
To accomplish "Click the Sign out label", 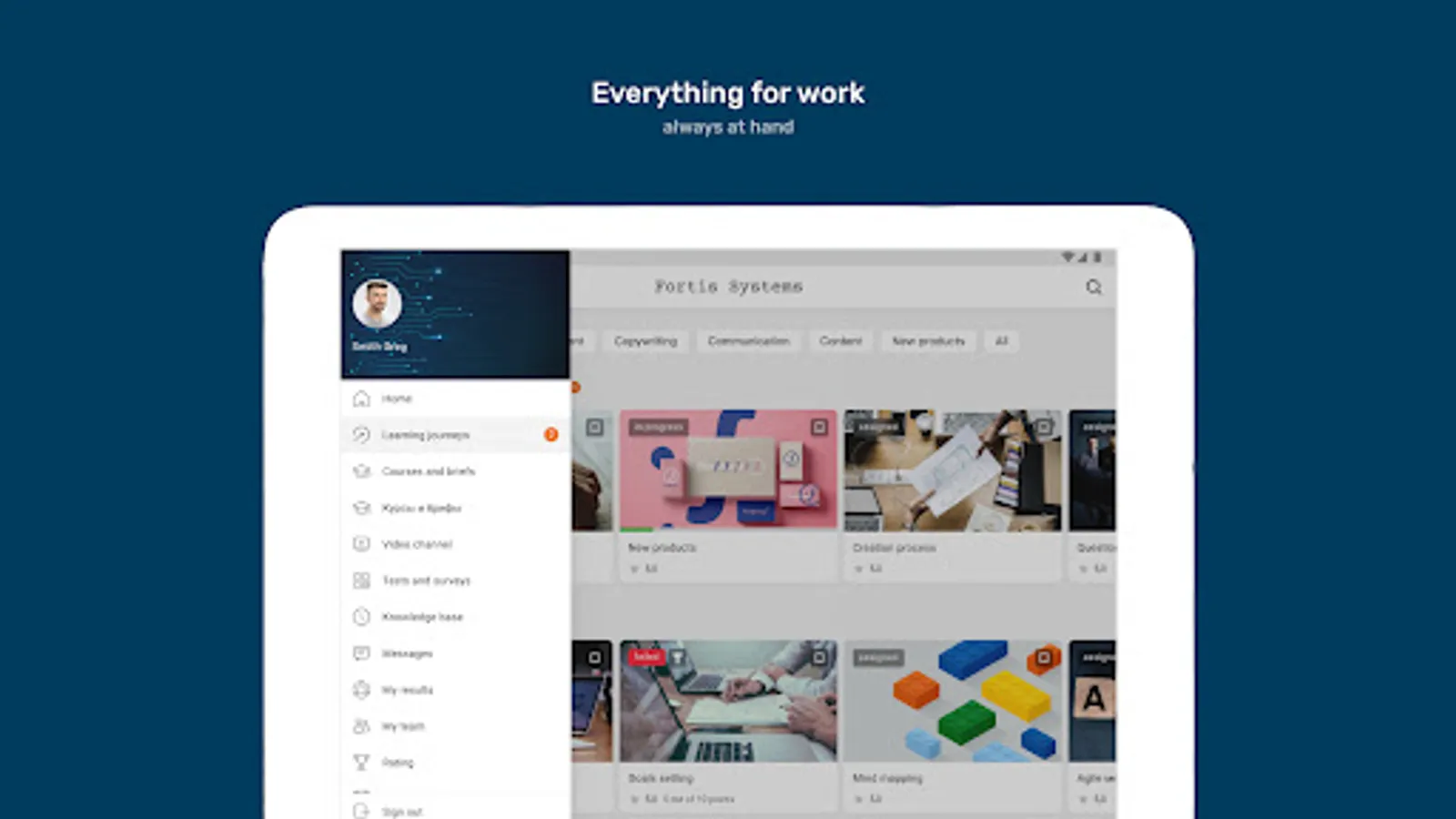I will 402,812.
